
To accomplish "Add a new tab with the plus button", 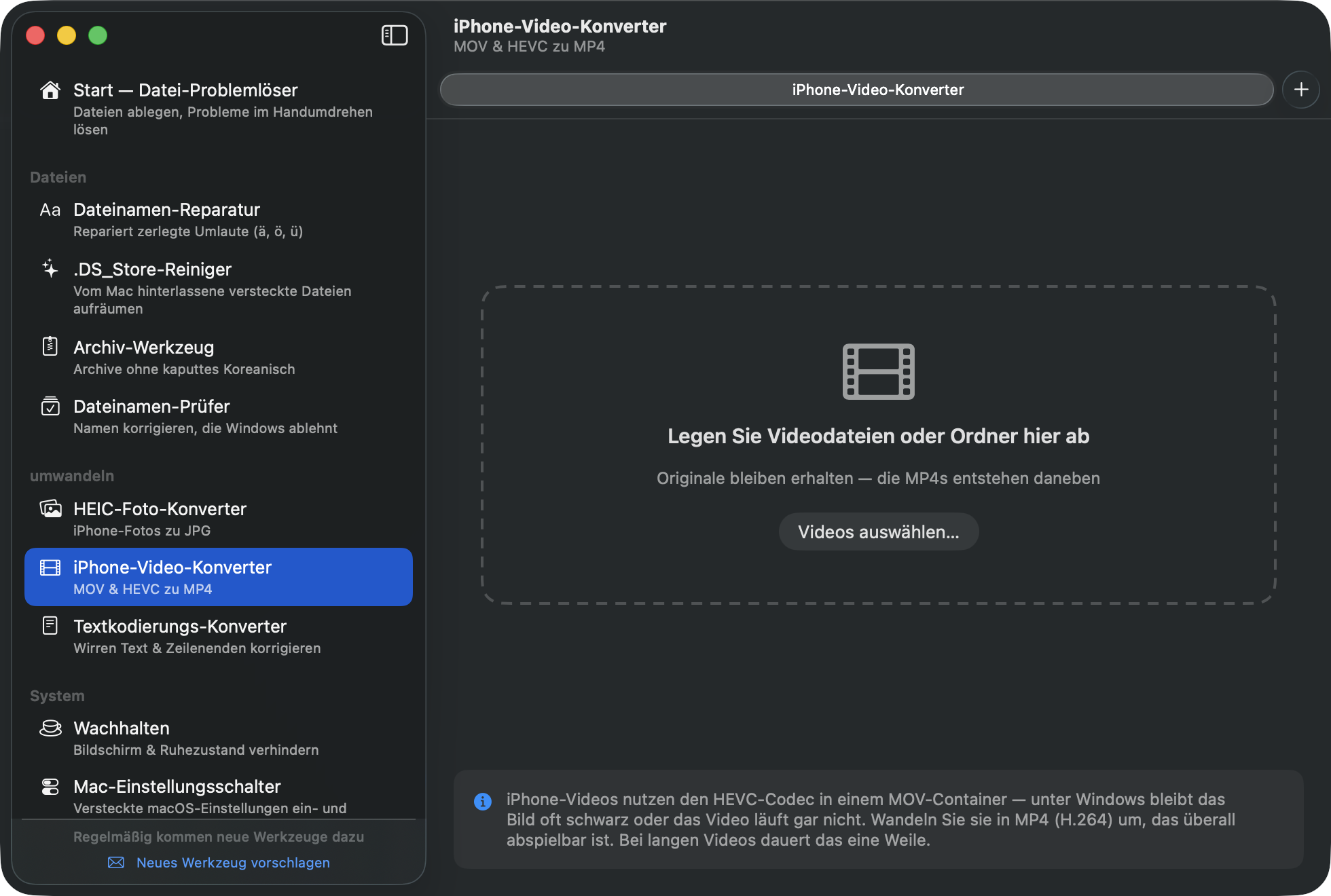I will click(1301, 90).
